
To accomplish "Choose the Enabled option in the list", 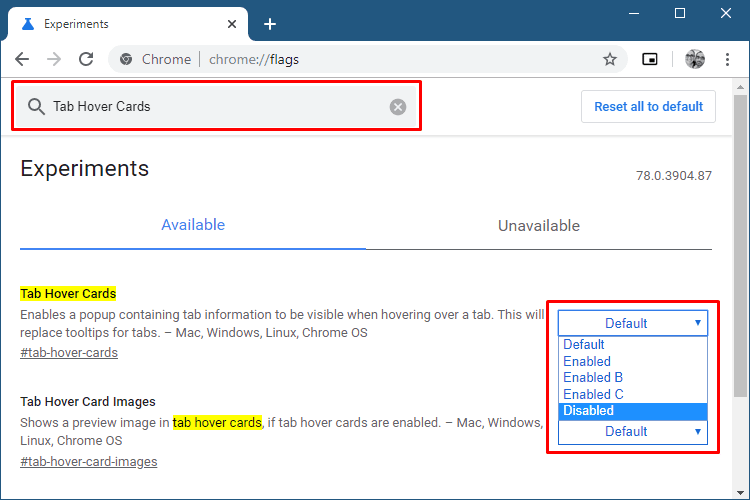I will coord(632,361).
